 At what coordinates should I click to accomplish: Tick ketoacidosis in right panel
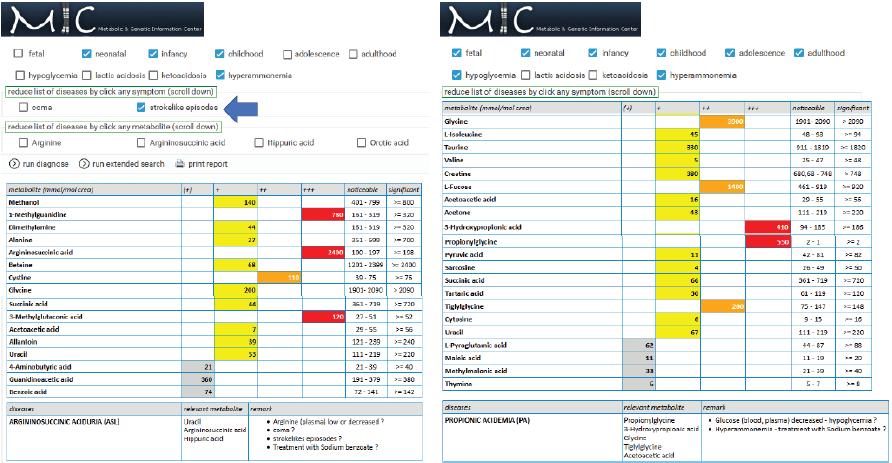[x=593, y=75]
